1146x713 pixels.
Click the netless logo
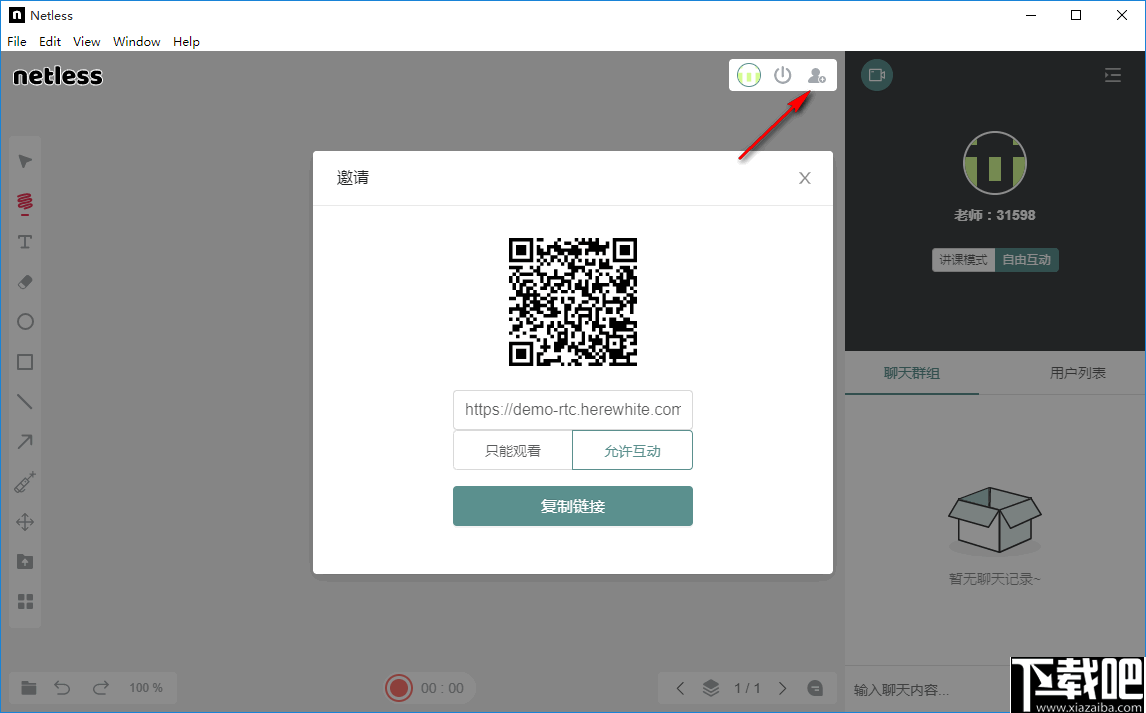(x=58, y=76)
